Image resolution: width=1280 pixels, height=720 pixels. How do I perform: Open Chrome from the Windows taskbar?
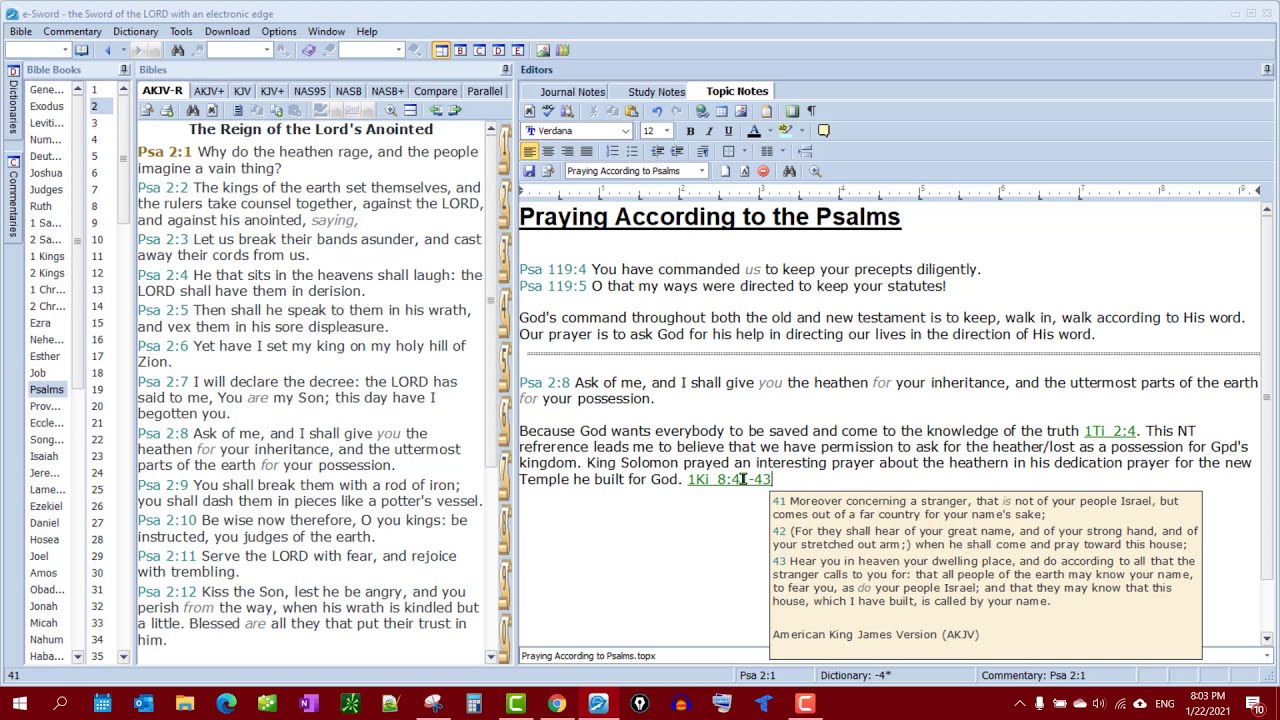coord(557,704)
